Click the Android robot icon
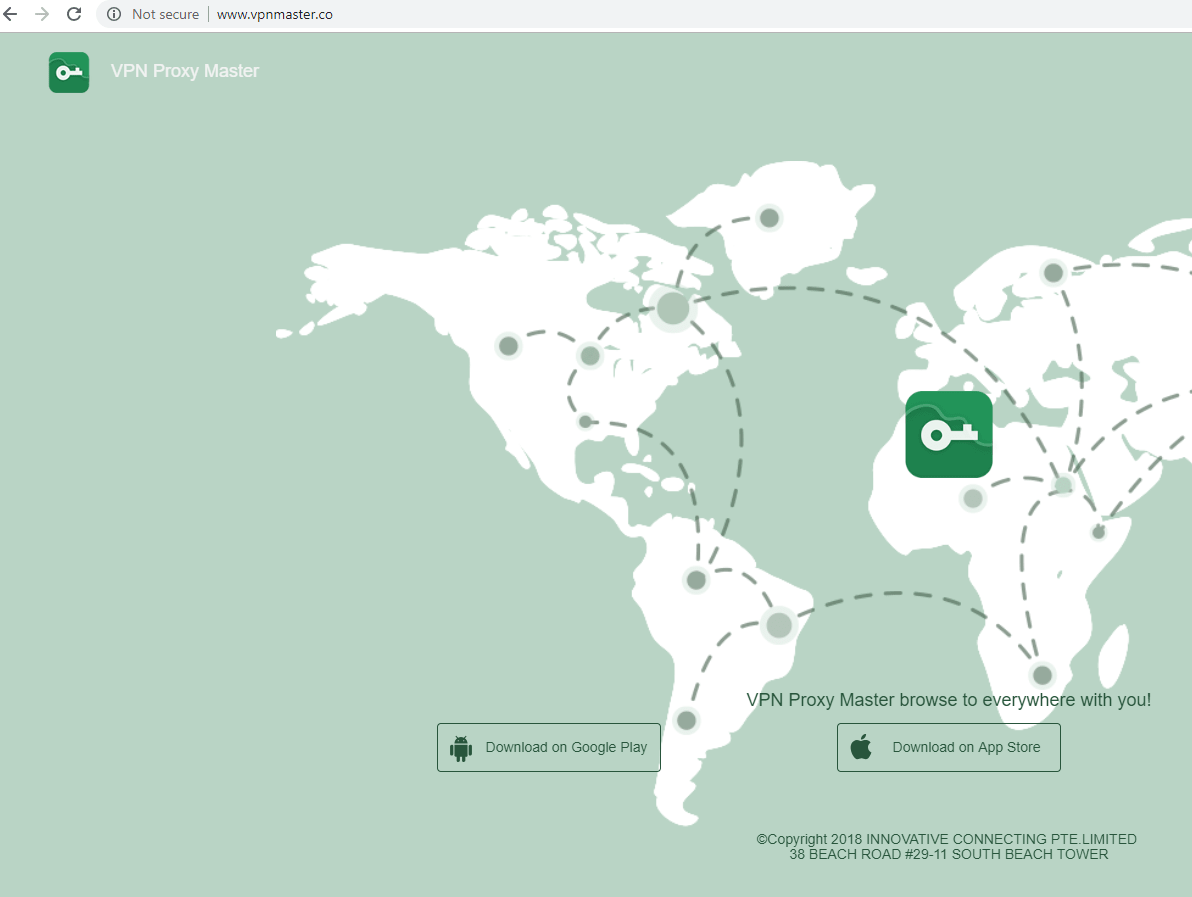1192x897 pixels. click(461, 748)
